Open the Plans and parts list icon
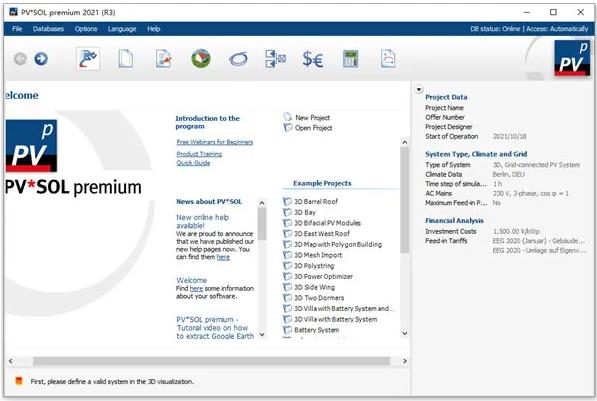This screenshot has height=401, width=597. pyautogui.click(x=275, y=59)
